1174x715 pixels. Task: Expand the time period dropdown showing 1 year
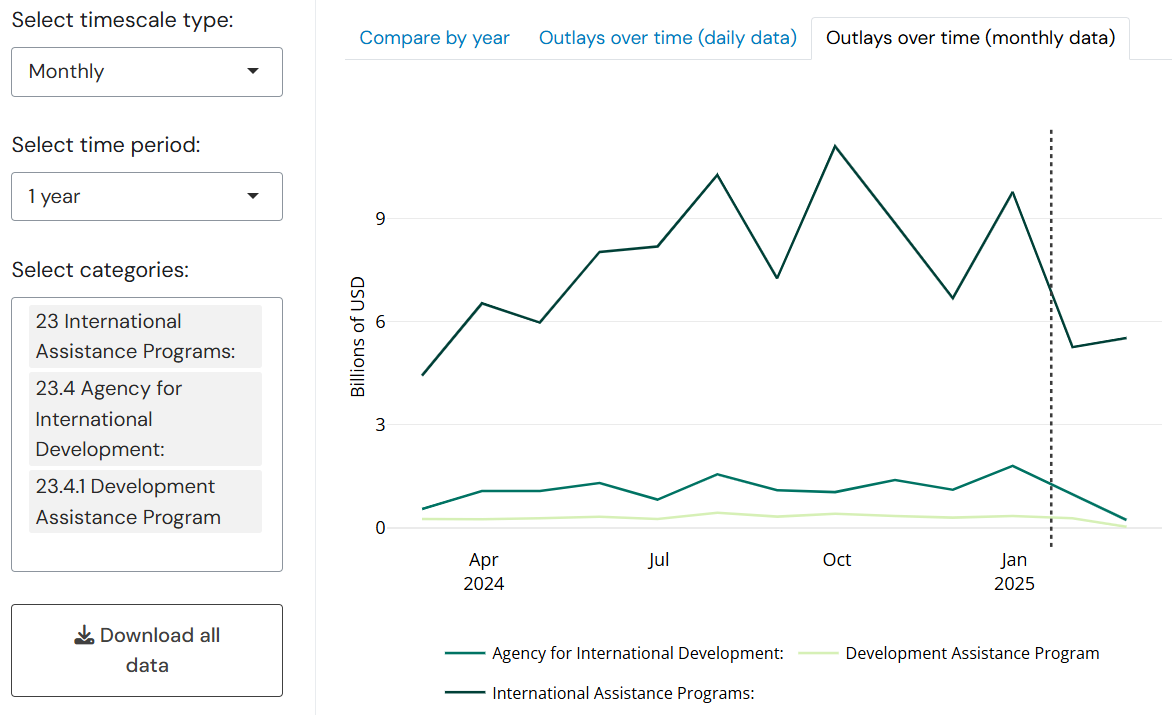coord(146,197)
